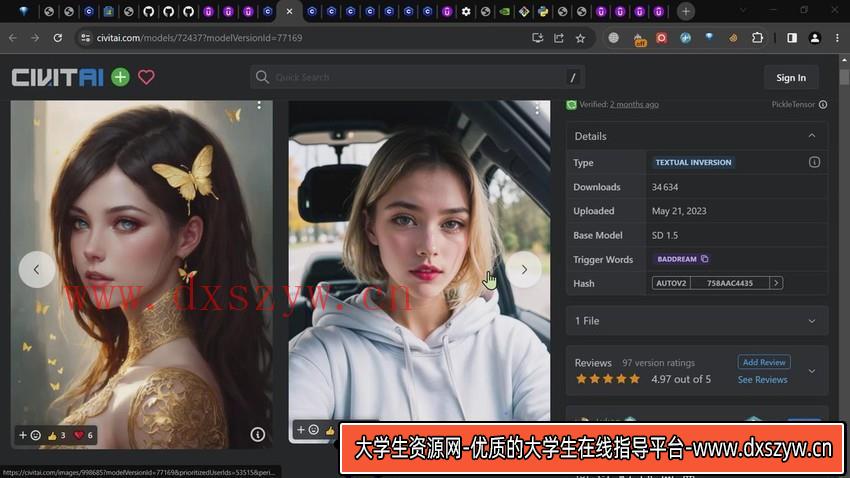Add reaction to the car selfie image

coord(307,430)
